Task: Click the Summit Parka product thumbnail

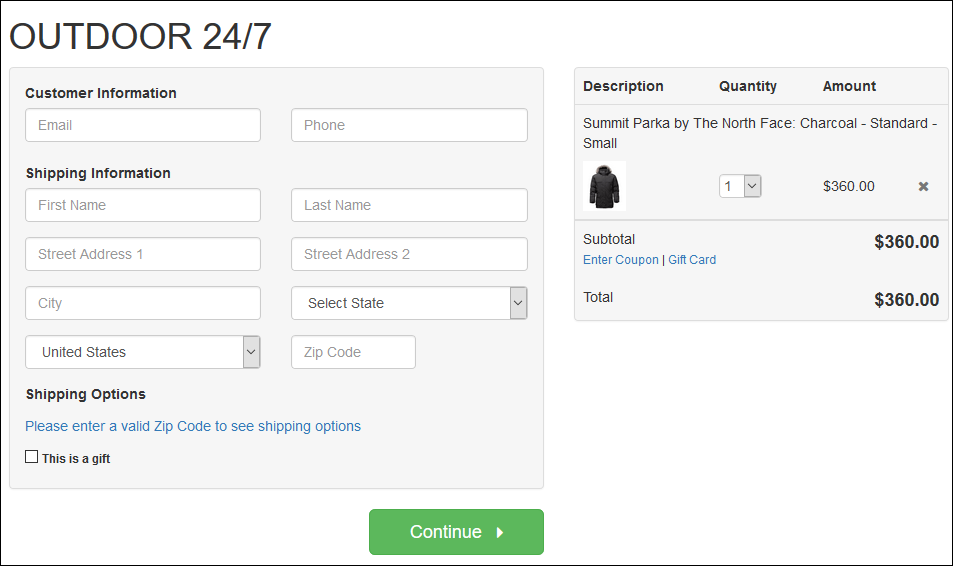Action: 604,186
